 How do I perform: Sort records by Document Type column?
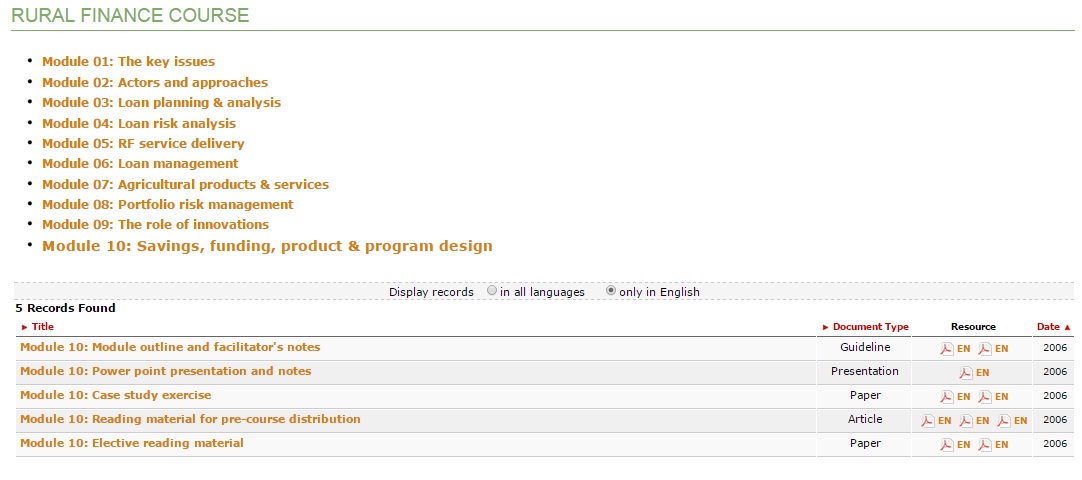tap(870, 327)
